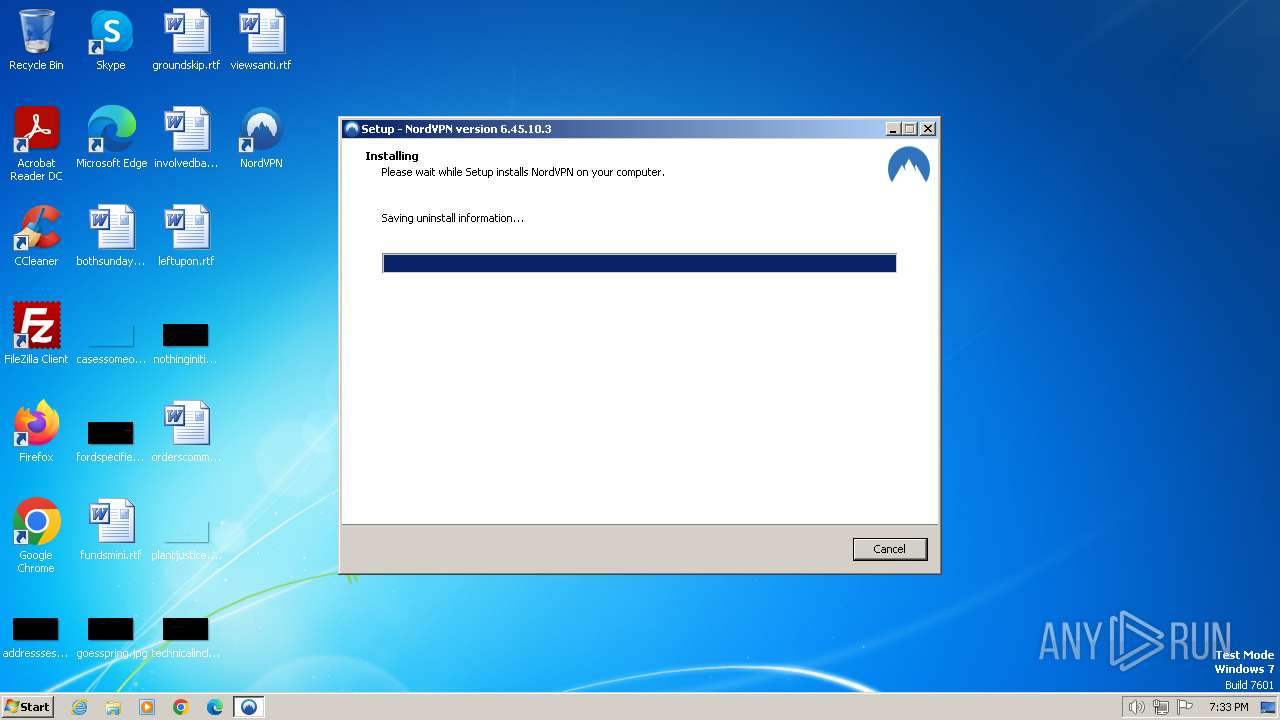Select the NordVPN desktop shortcut

pyautogui.click(x=261, y=139)
